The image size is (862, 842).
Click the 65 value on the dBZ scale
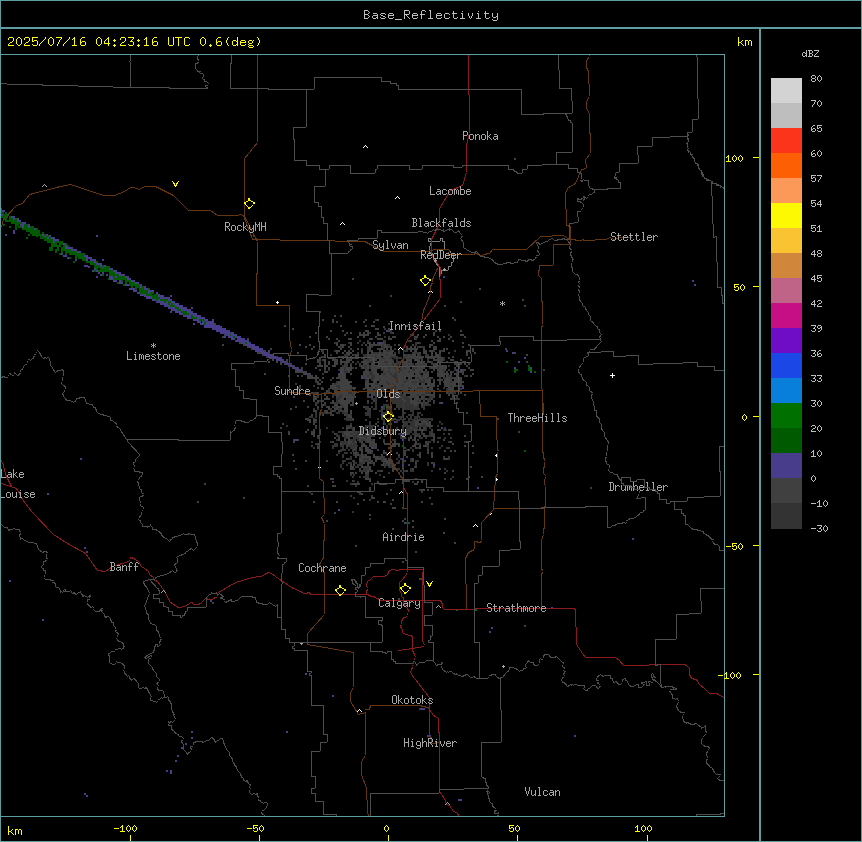816,129
